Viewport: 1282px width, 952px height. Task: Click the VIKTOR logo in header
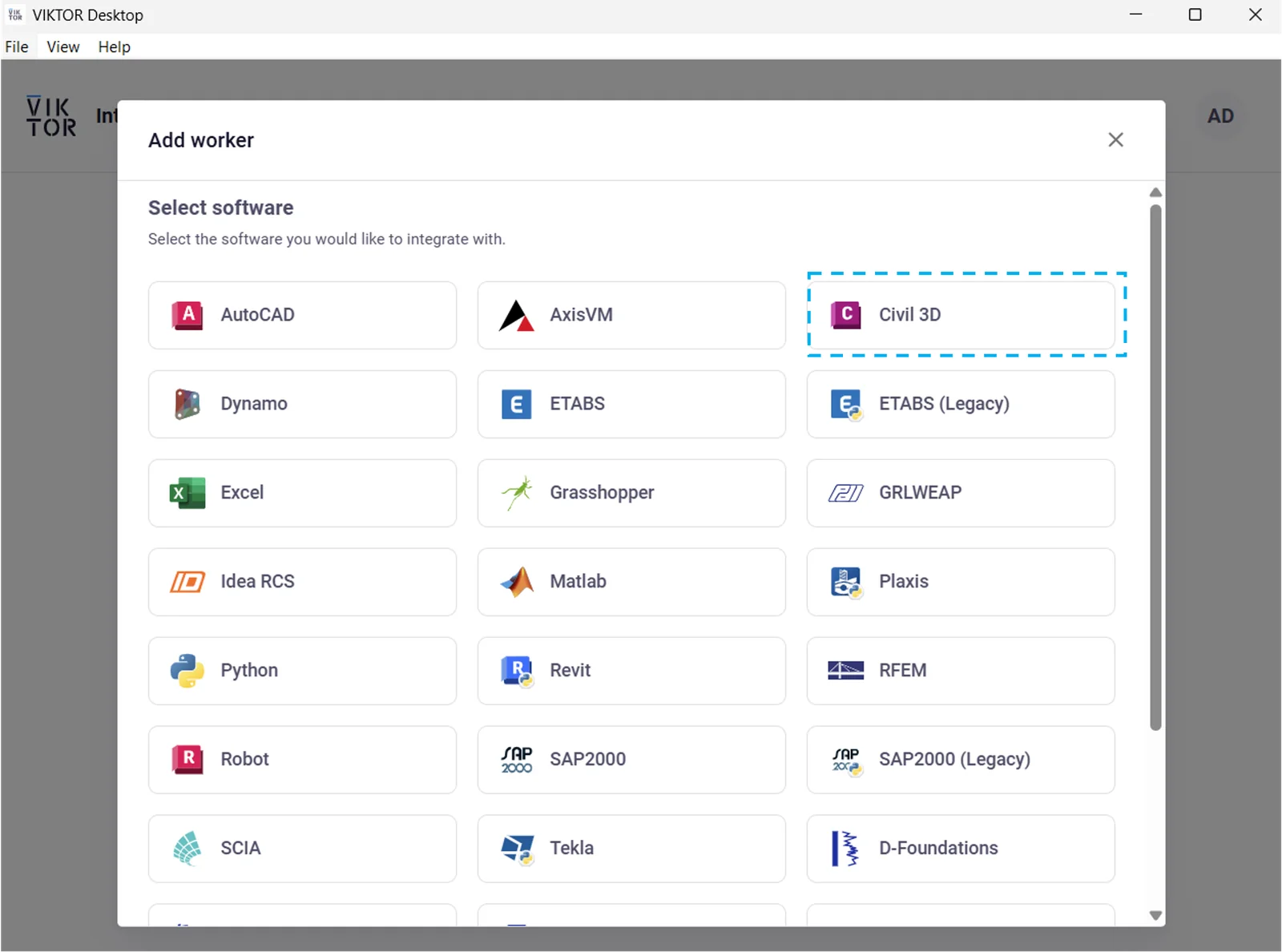coord(51,117)
